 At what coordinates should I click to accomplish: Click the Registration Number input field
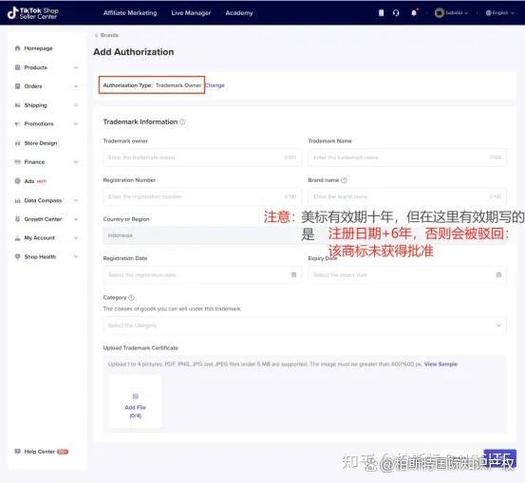202,196
